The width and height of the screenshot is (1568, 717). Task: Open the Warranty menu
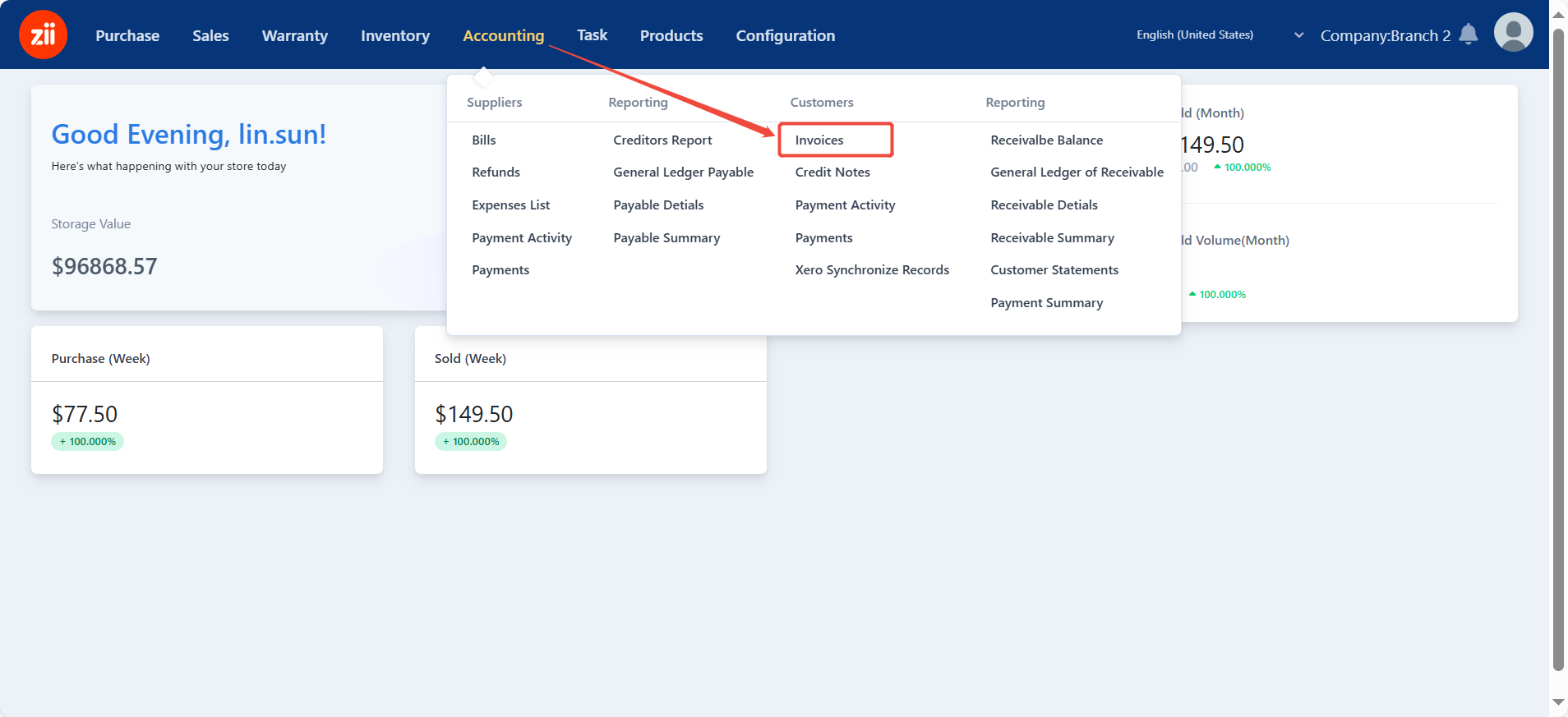(x=295, y=35)
